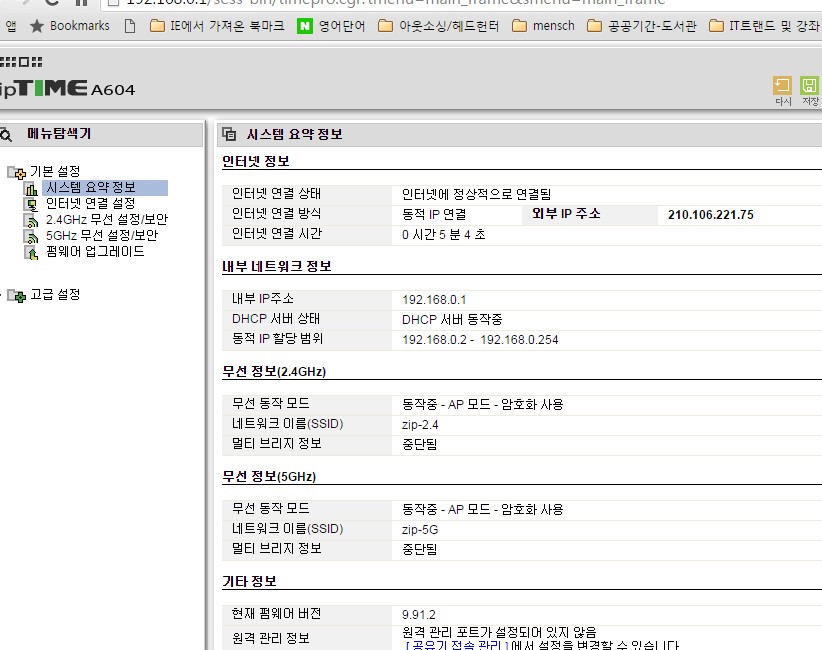Screen dimensions: 822x650
Task: Click the 시스템 요약 정보 header window icon
Action: [229, 134]
